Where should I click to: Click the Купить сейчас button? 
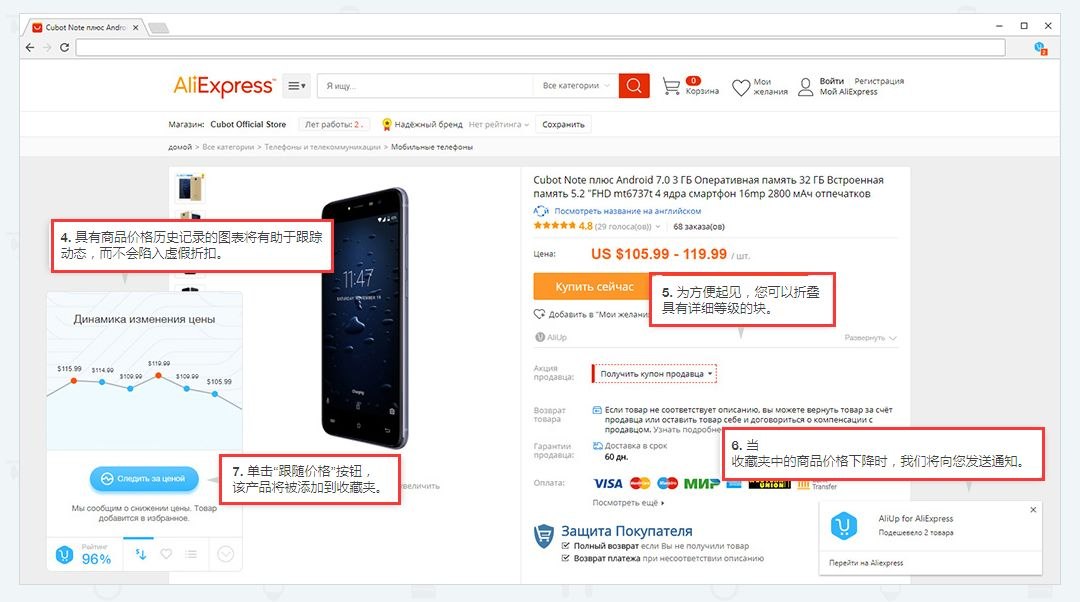[594, 287]
